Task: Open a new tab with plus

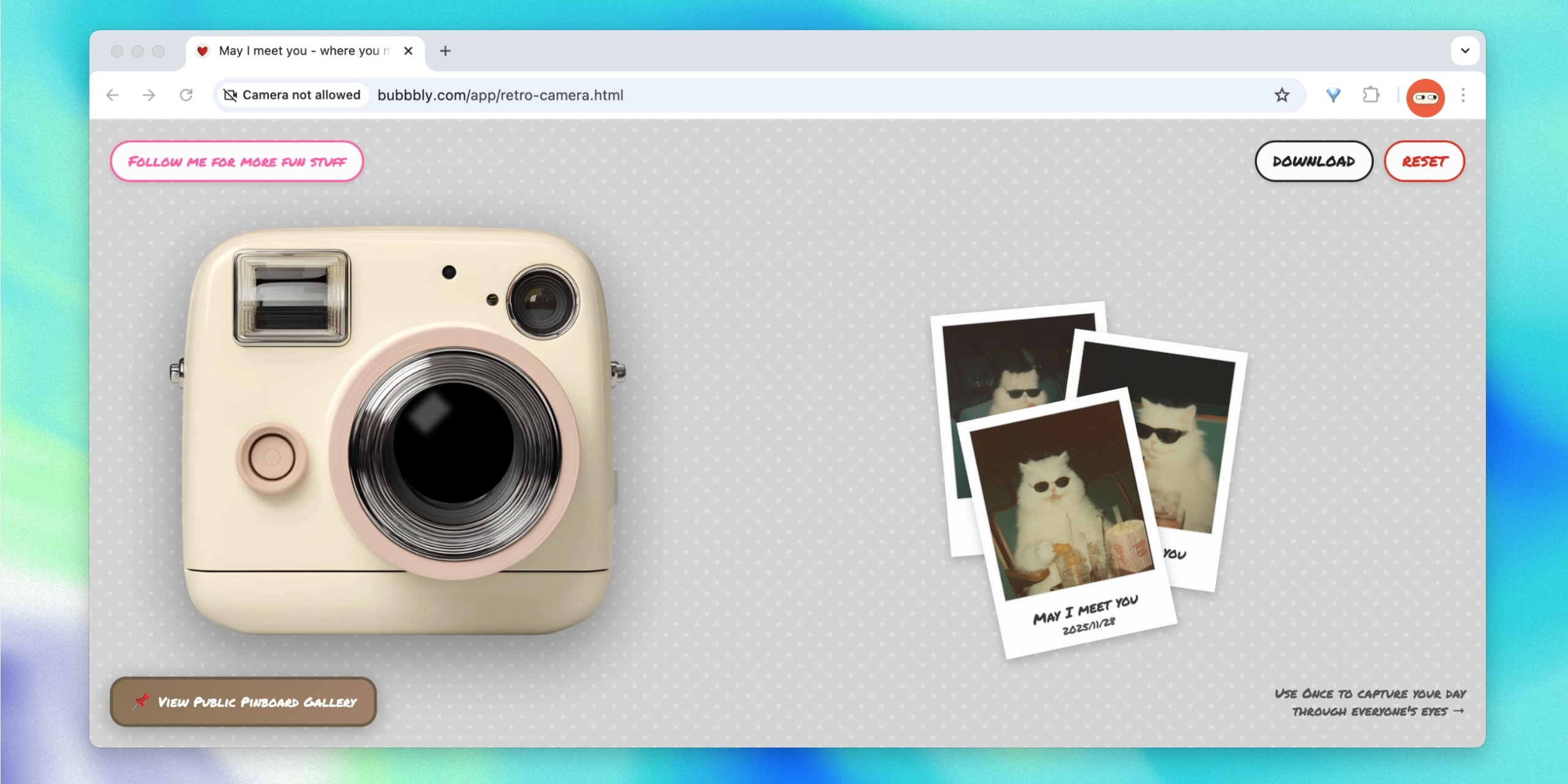Action: click(x=445, y=51)
